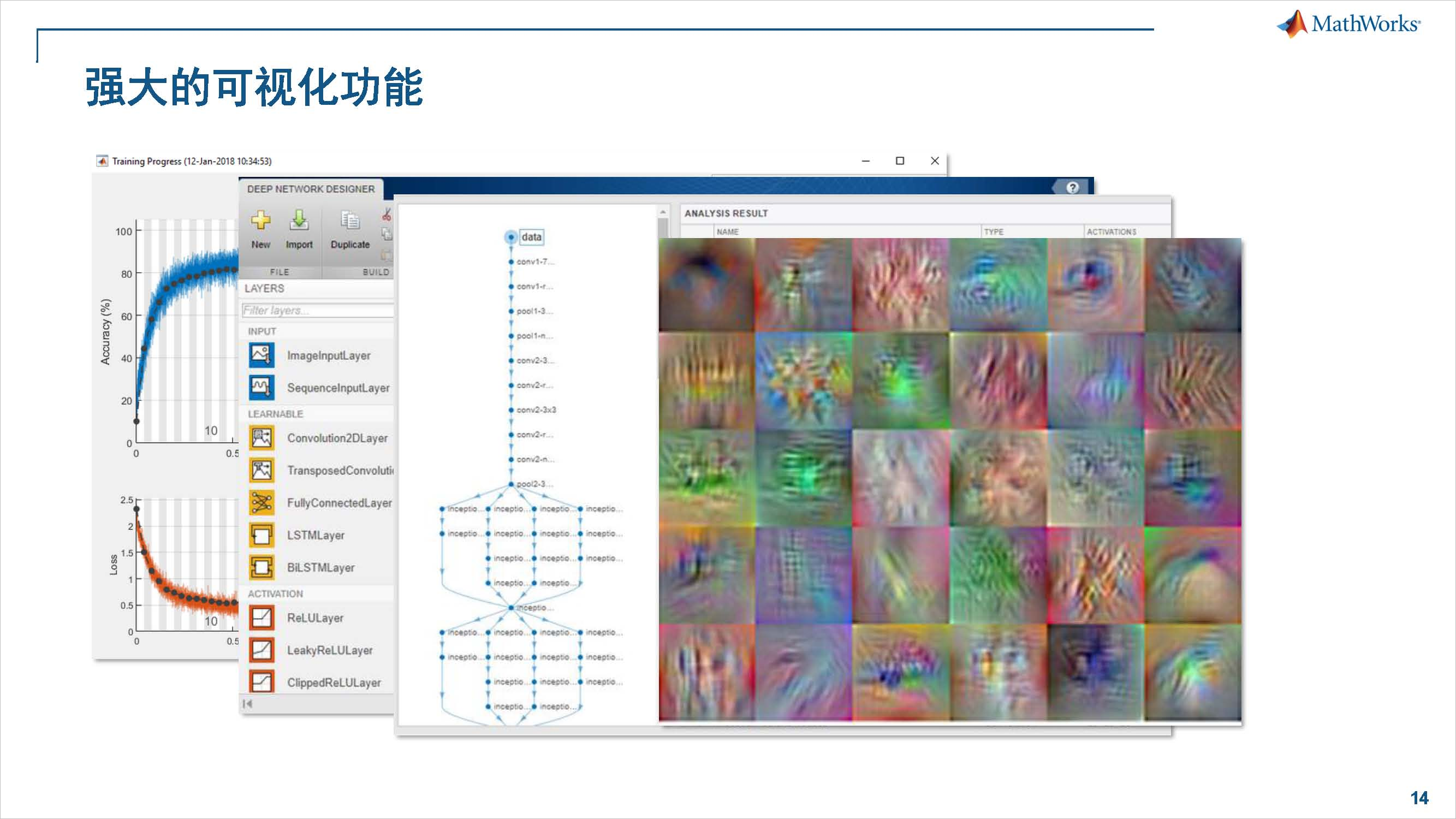Open help with question mark button
Image resolution: width=1456 pixels, height=819 pixels.
click(x=1072, y=188)
